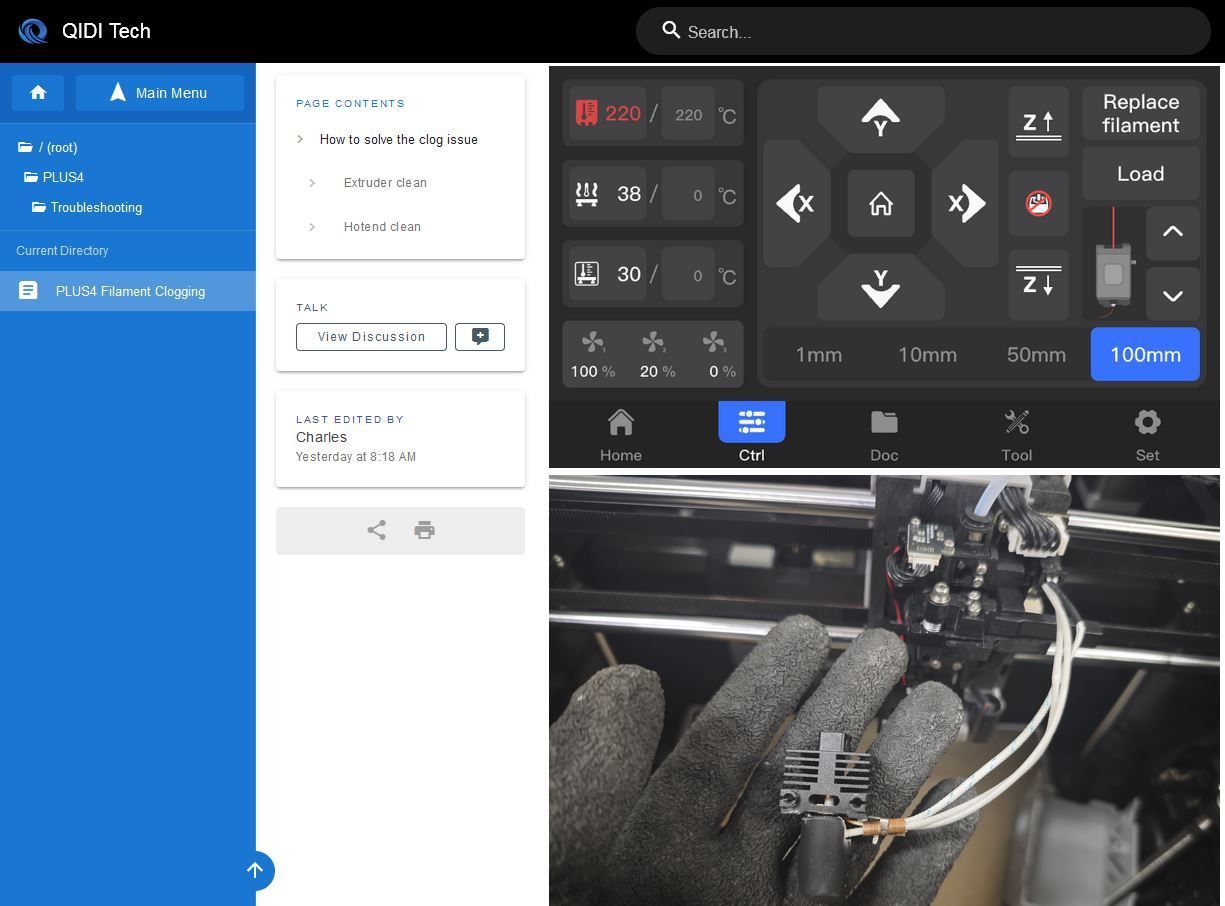Viewport: 1225px width, 906px height.
Task: Click the author name Charles
Action: [x=321, y=437]
